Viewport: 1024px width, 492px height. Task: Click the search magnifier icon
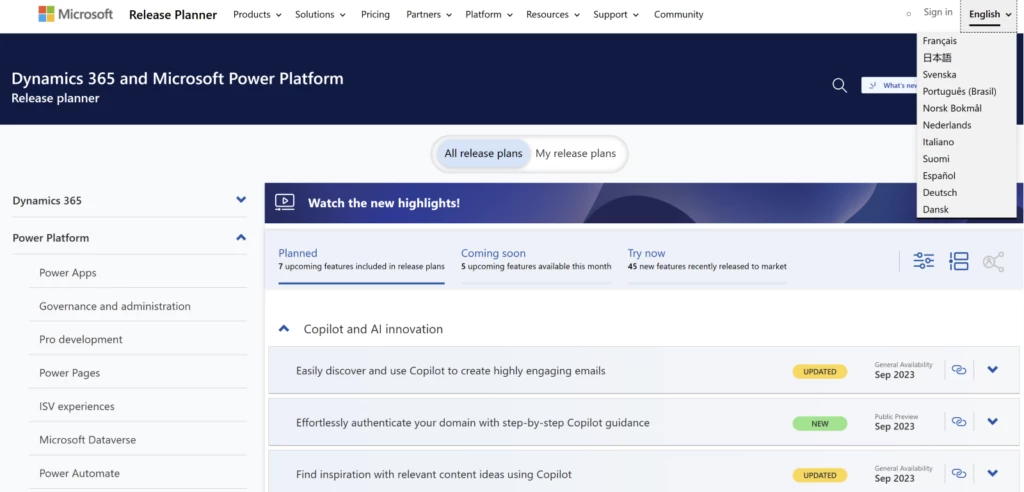pyautogui.click(x=840, y=85)
